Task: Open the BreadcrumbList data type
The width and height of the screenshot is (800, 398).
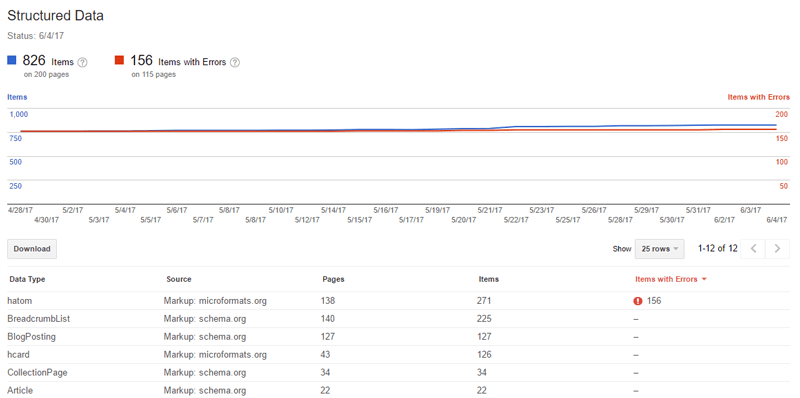Action: [39, 319]
